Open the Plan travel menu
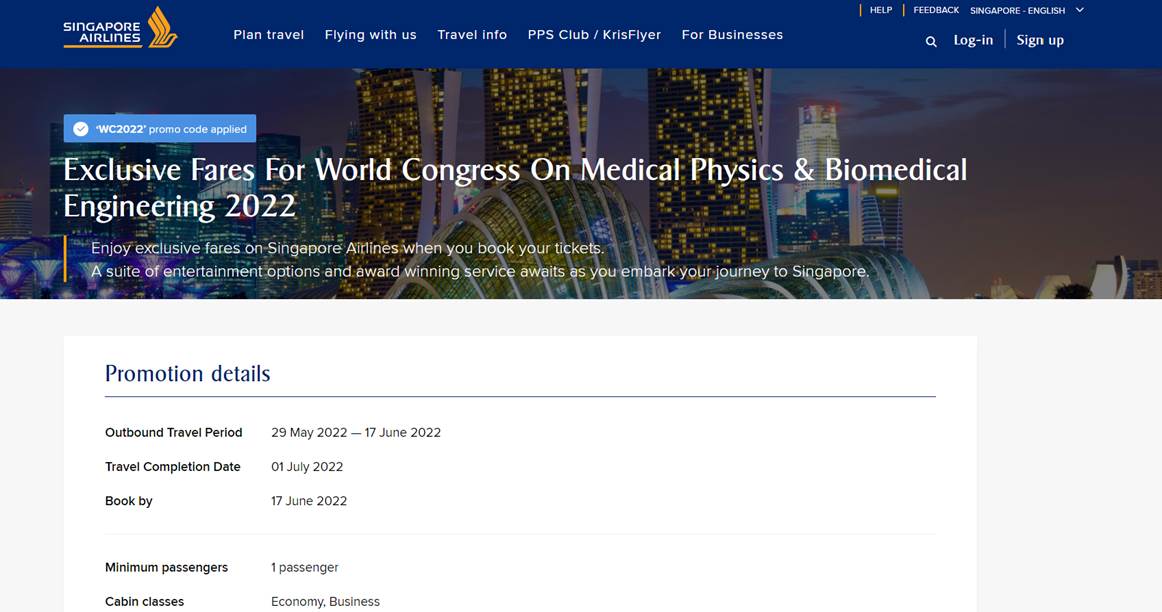1162x612 pixels. pyautogui.click(x=268, y=35)
